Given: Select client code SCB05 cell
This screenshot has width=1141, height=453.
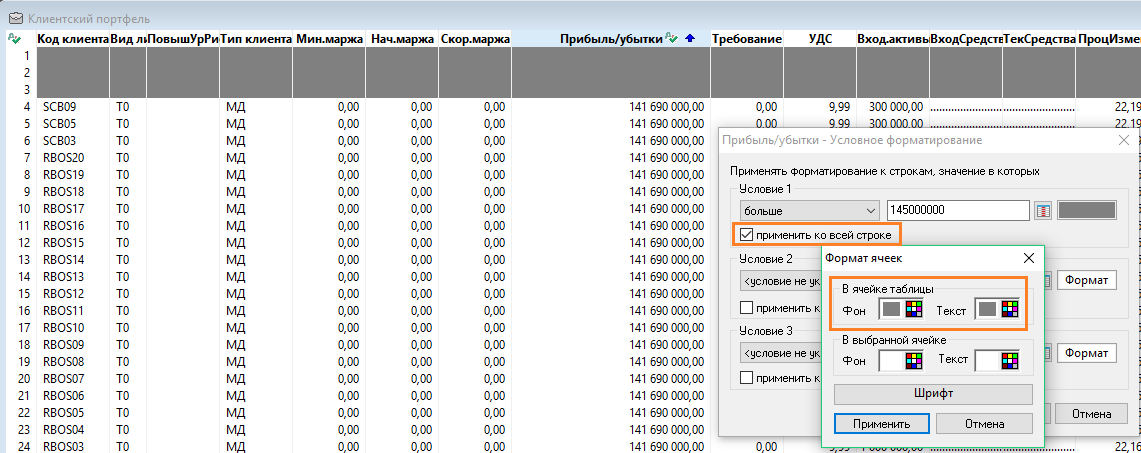Looking at the screenshot, I should click(73, 124).
